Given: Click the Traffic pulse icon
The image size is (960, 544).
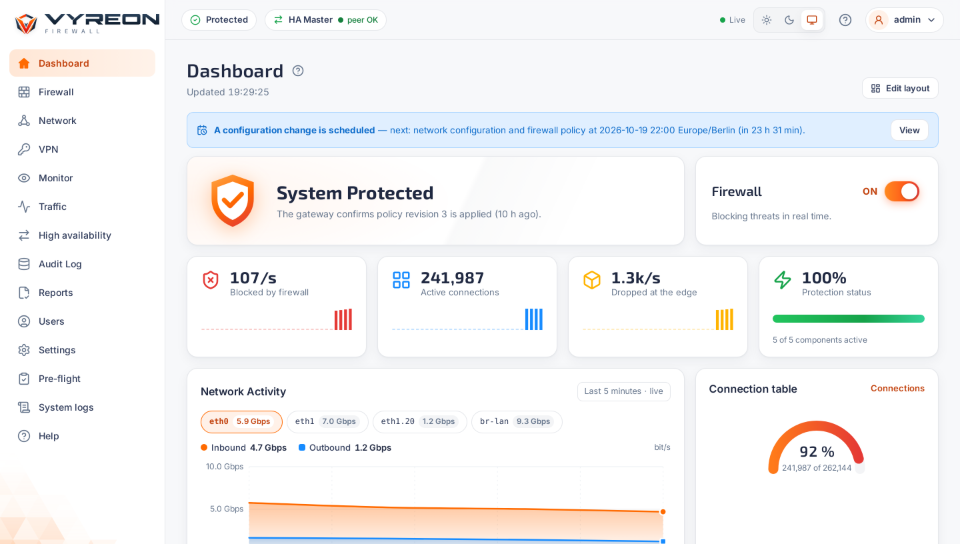Looking at the screenshot, I should click(x=24, y=207).
